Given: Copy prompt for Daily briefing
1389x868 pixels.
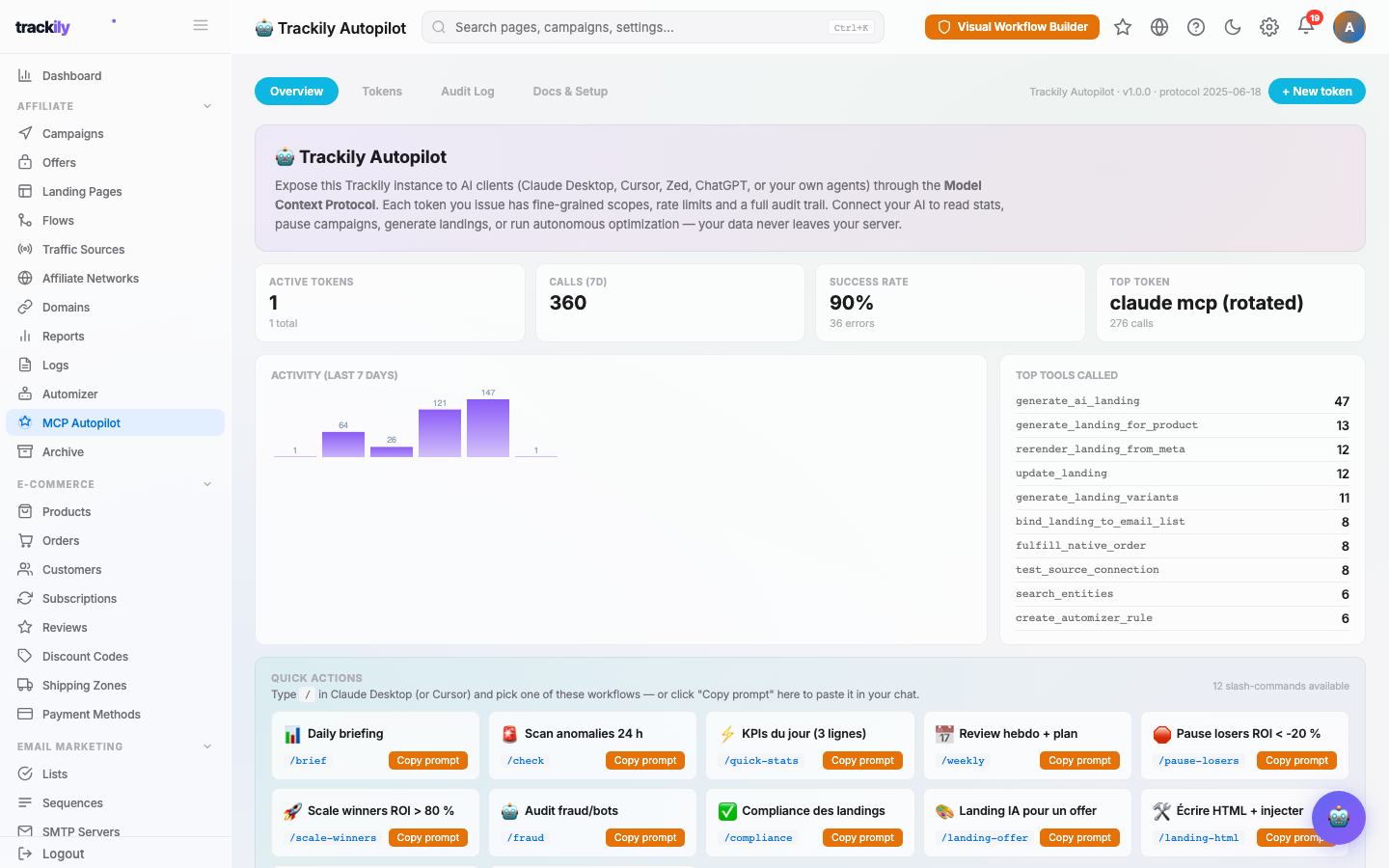Looking at the screenshot, I should point(428,760).
